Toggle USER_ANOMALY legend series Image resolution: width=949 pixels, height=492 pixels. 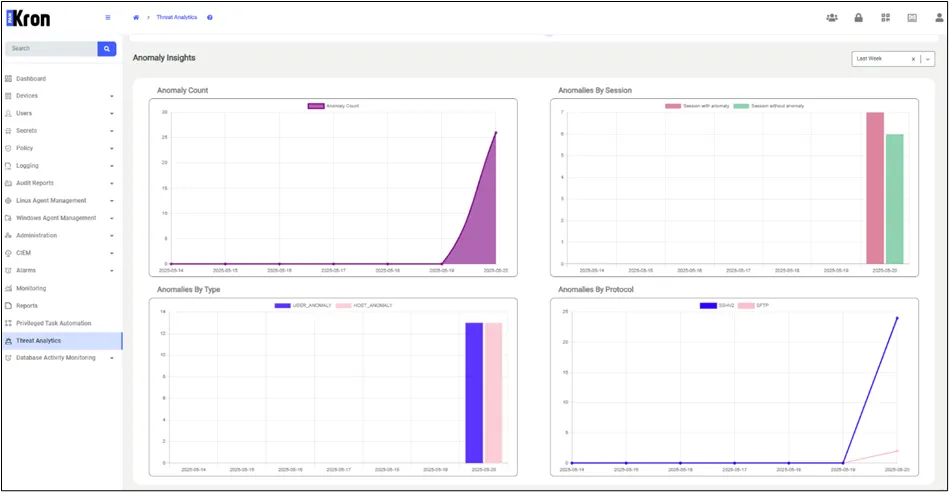click(303, 306)
